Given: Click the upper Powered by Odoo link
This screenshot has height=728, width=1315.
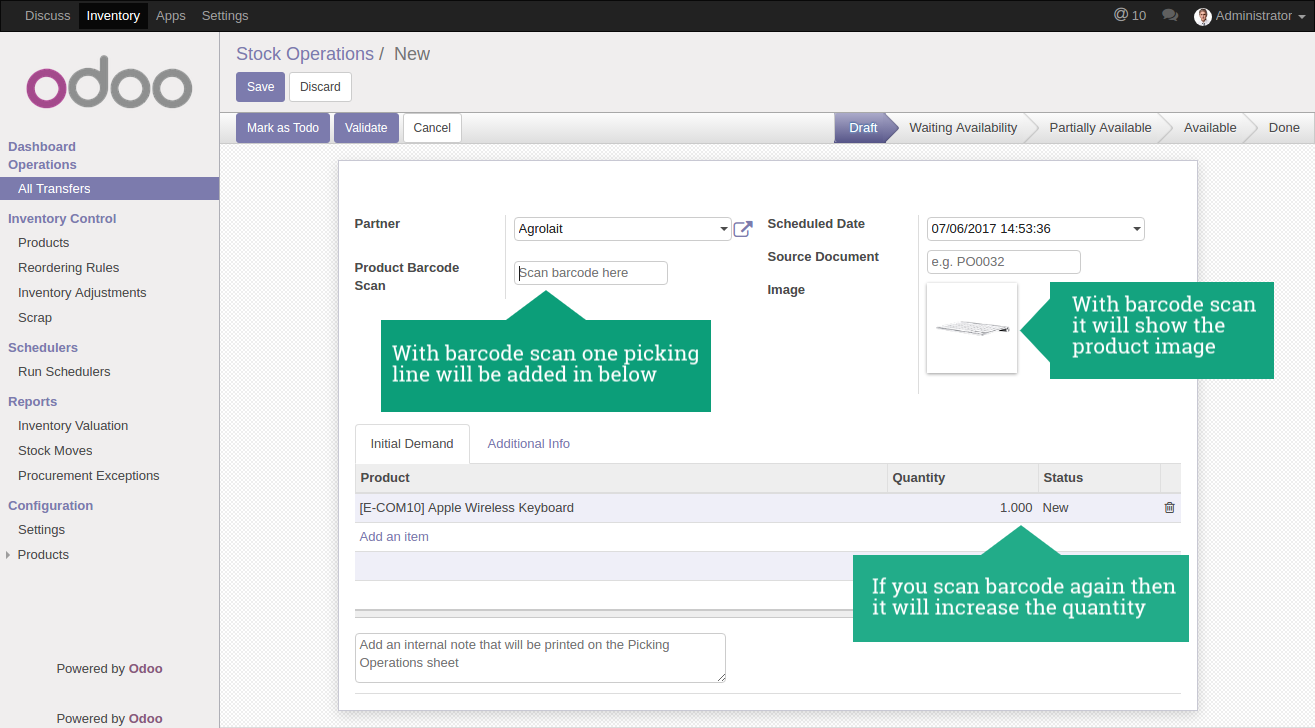Looking at the screenshot, I should [x=109, y=669].
